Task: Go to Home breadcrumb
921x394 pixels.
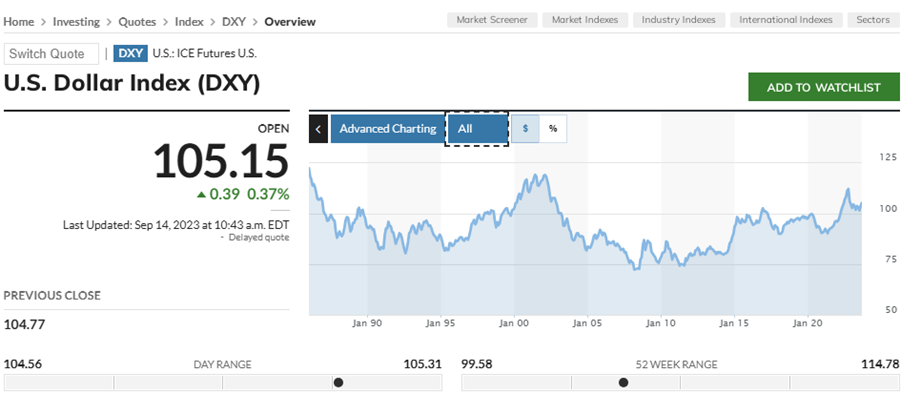Action: tap(19, 22)
